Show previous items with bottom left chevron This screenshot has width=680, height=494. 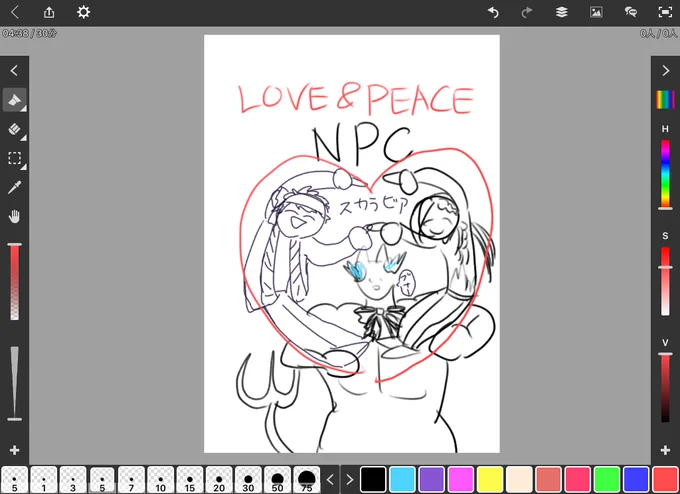click(330, 480)
